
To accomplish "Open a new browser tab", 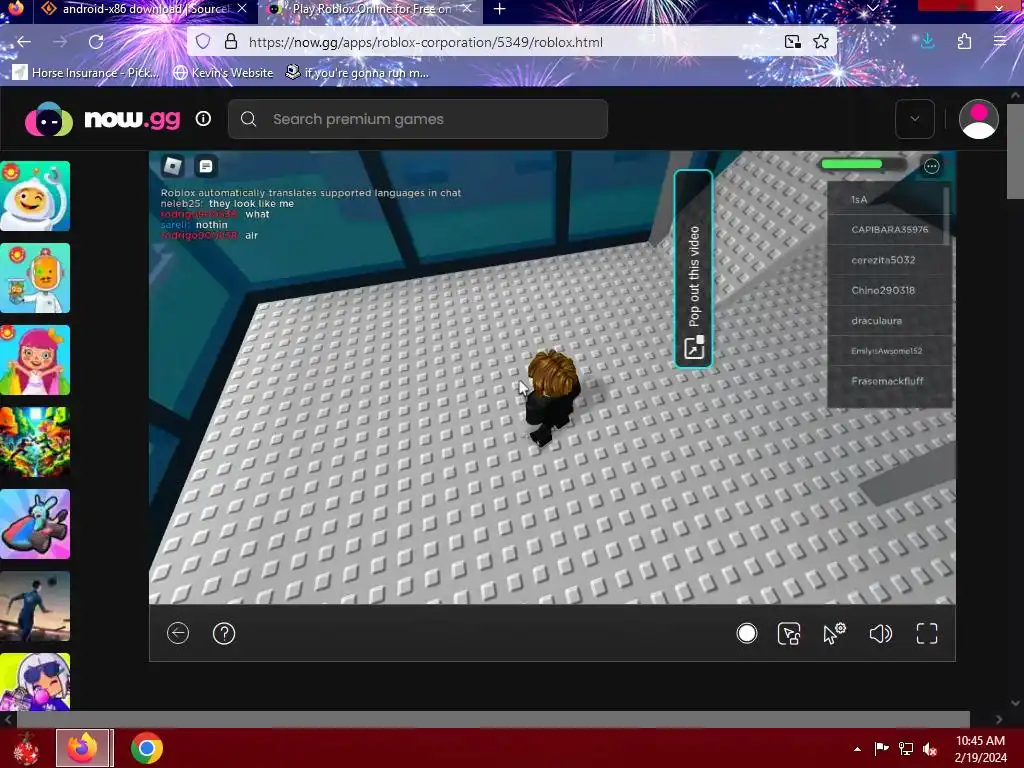I will click(500, 9).
